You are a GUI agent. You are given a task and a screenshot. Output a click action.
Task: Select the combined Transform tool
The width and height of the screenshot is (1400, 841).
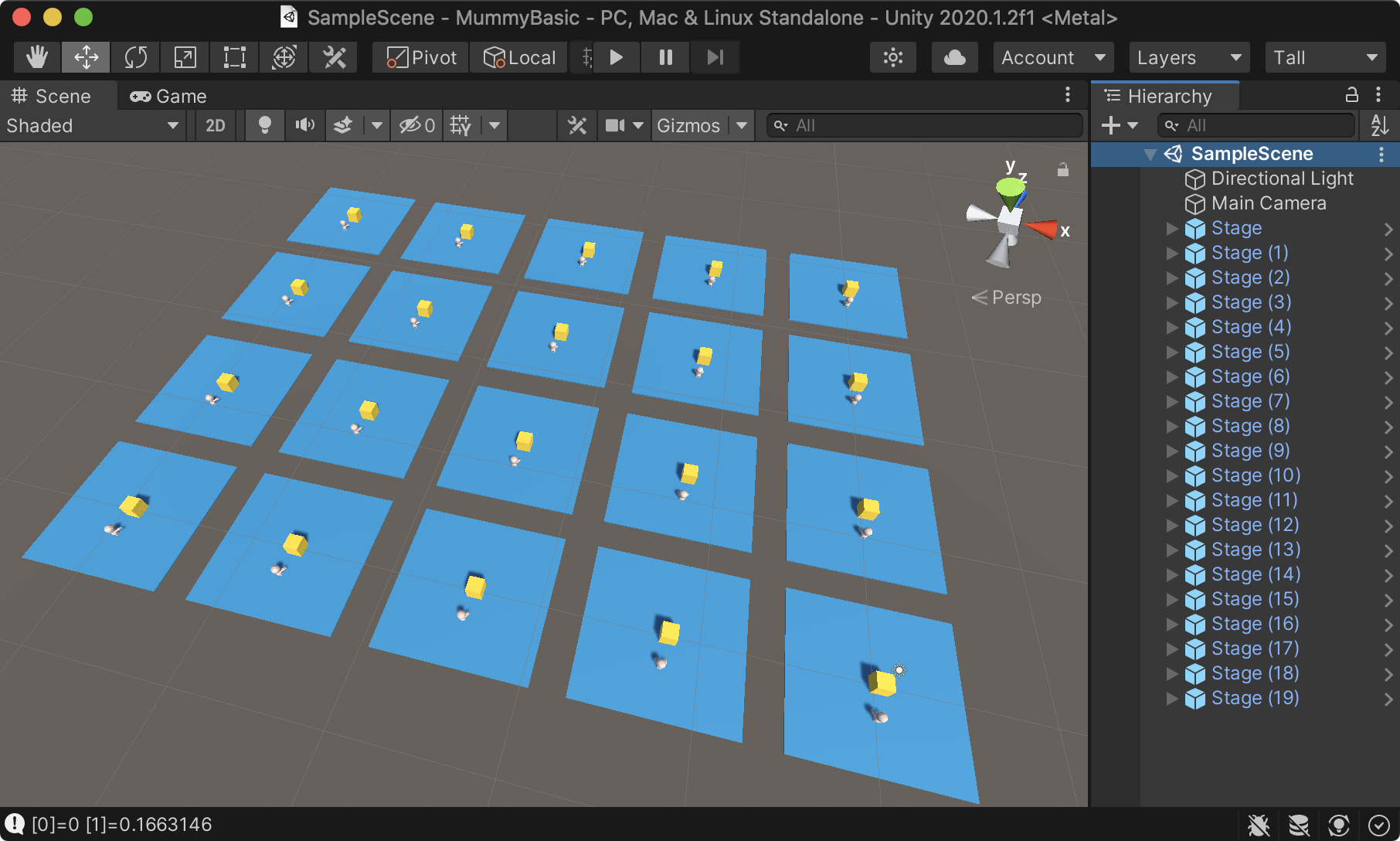(x=284, y=57)
